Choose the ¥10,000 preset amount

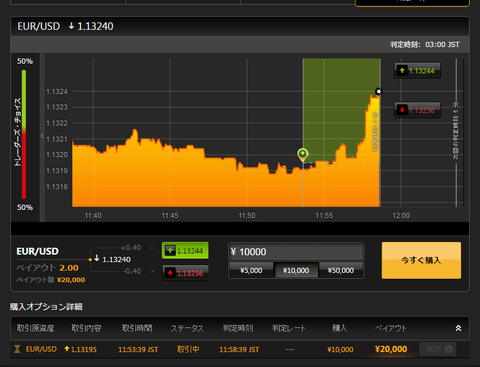[296, 270]
